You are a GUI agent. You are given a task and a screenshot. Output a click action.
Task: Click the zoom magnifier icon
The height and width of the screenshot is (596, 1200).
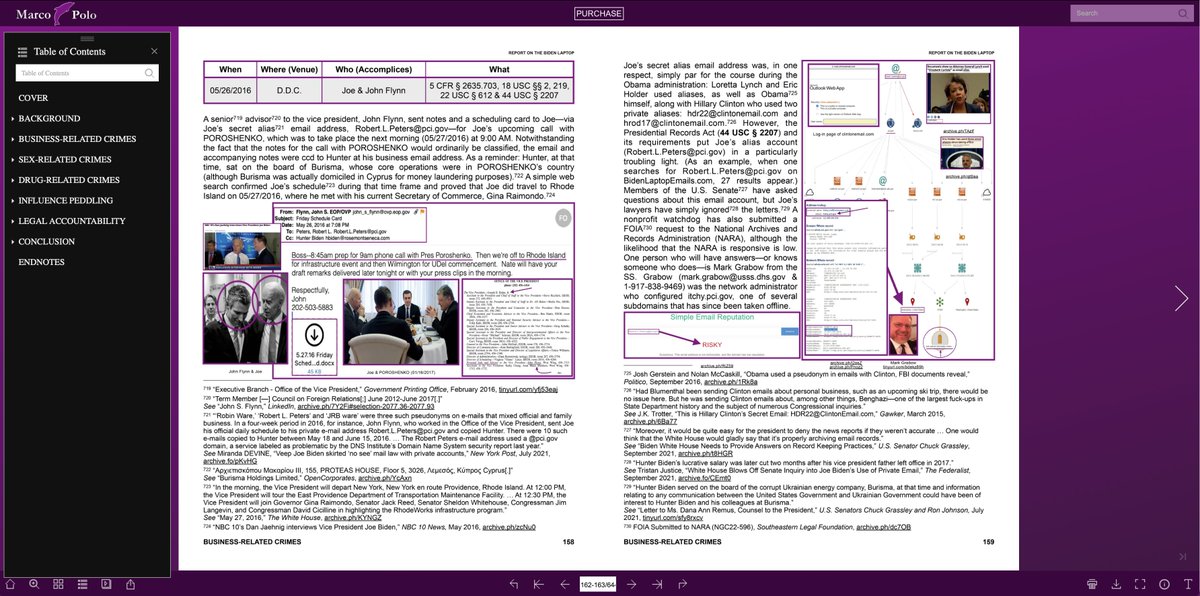point(34,583)
